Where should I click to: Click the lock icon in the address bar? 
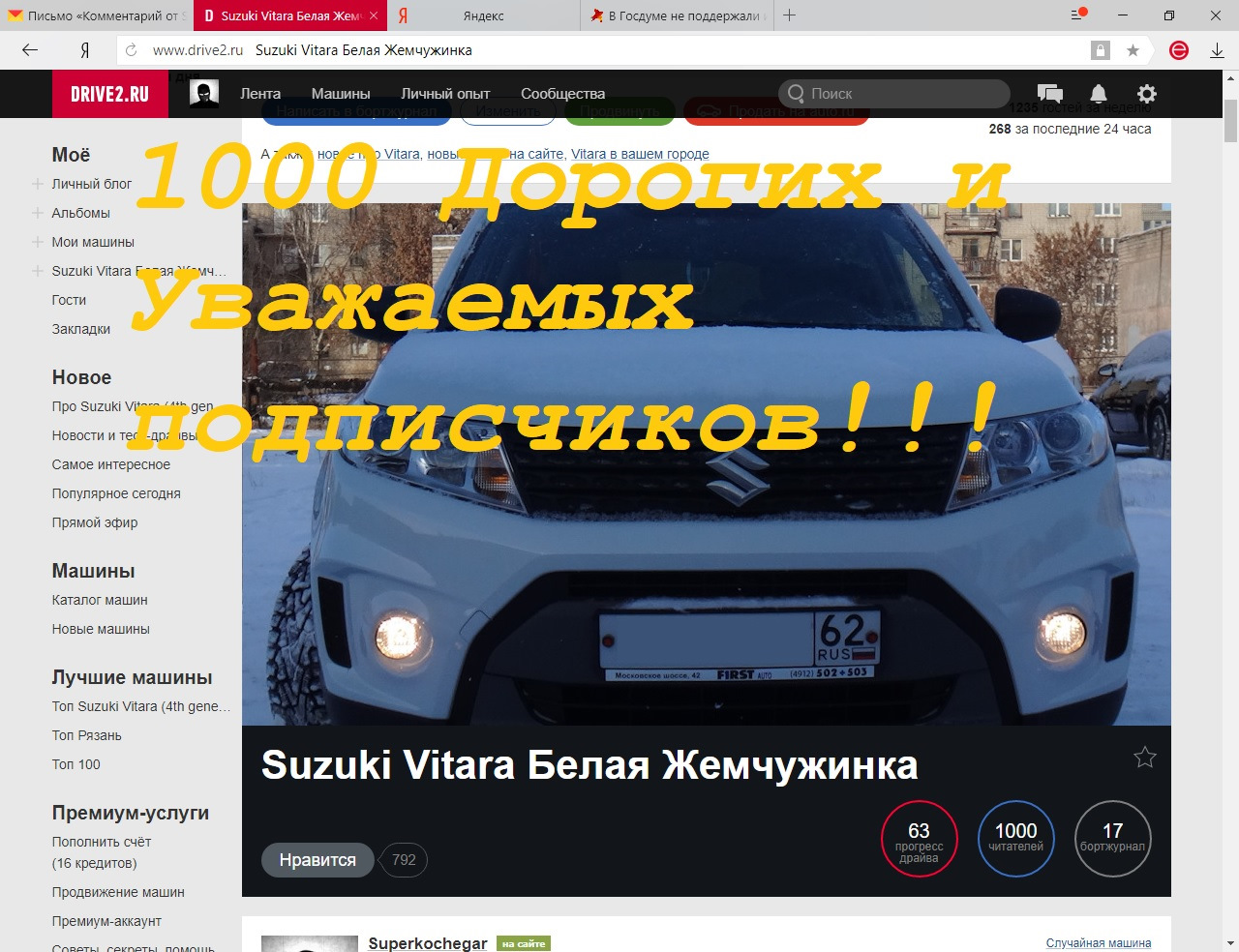coord(1101,50)
